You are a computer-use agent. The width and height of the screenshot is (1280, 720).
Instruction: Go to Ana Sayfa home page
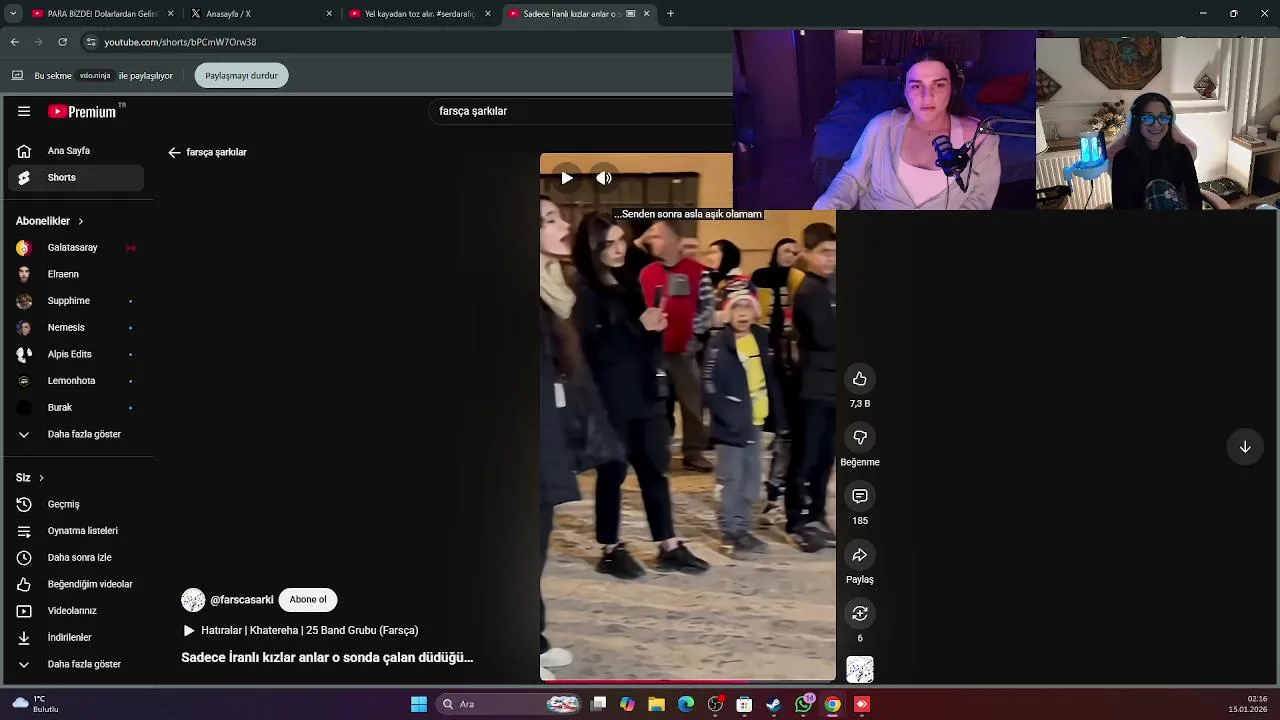pos(76,151)
